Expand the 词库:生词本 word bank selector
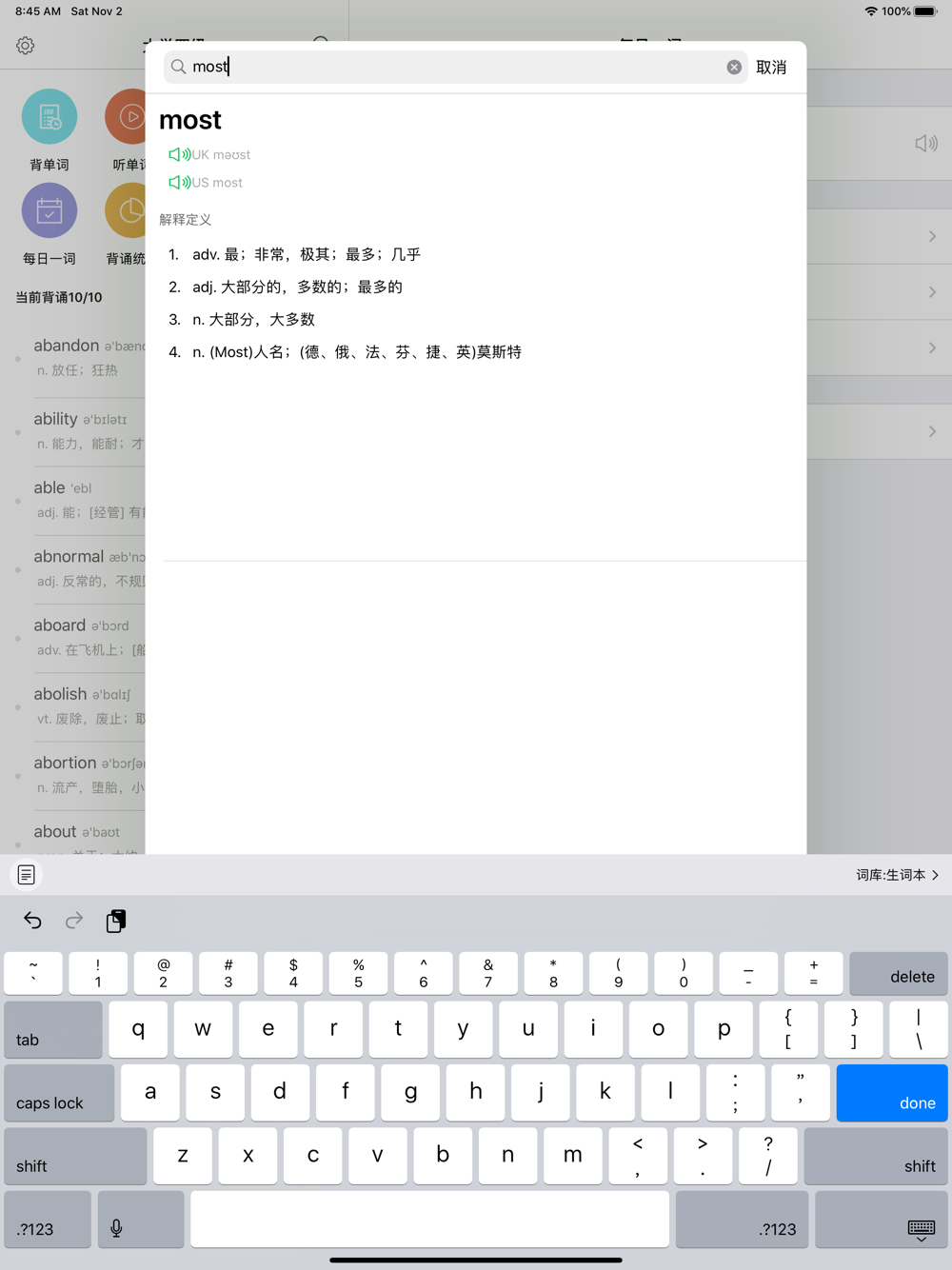Image resolution: width=952 pixels, height=1270 pixels. [897, 874]
